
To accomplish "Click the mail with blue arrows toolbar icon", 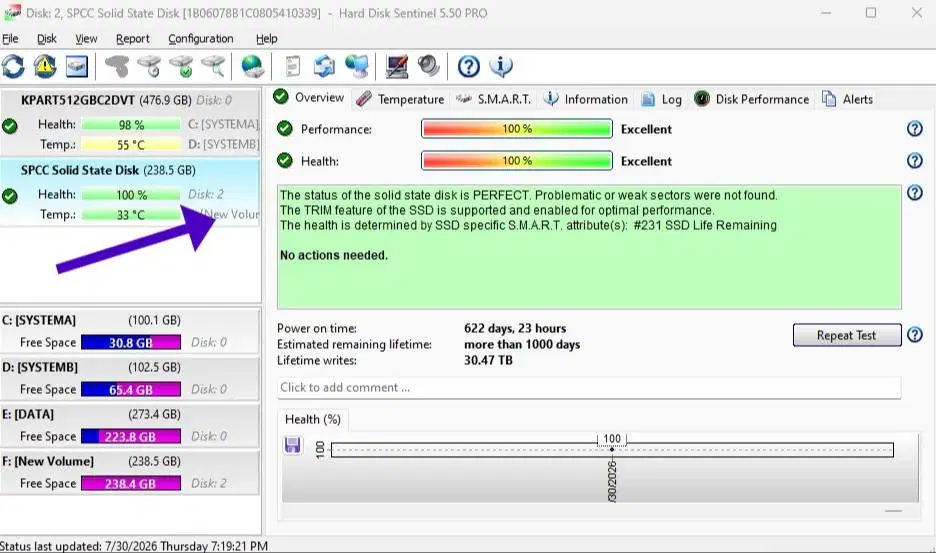I will pos(325,66).
